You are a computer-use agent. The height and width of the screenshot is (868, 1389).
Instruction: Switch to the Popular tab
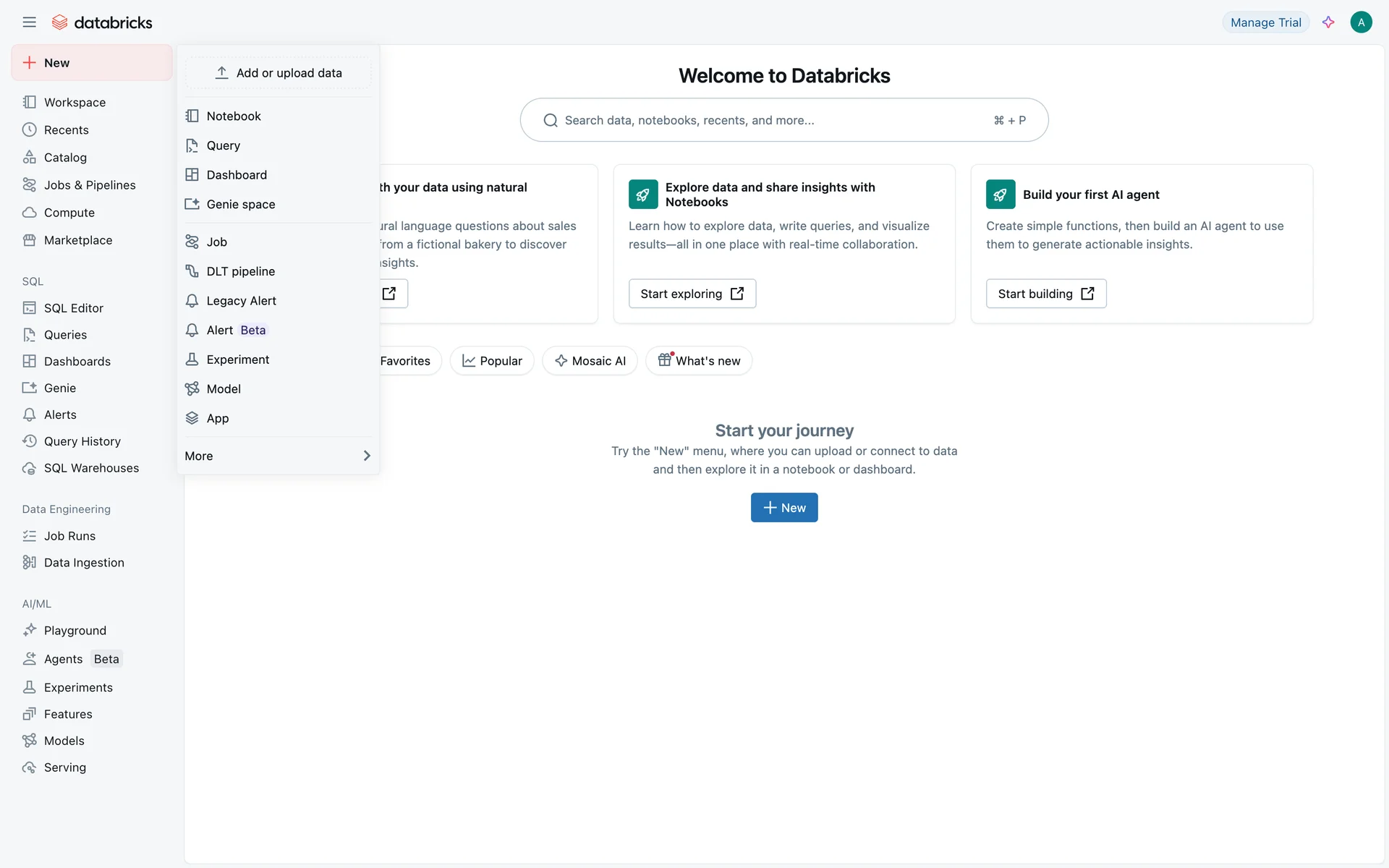point(492,361)
